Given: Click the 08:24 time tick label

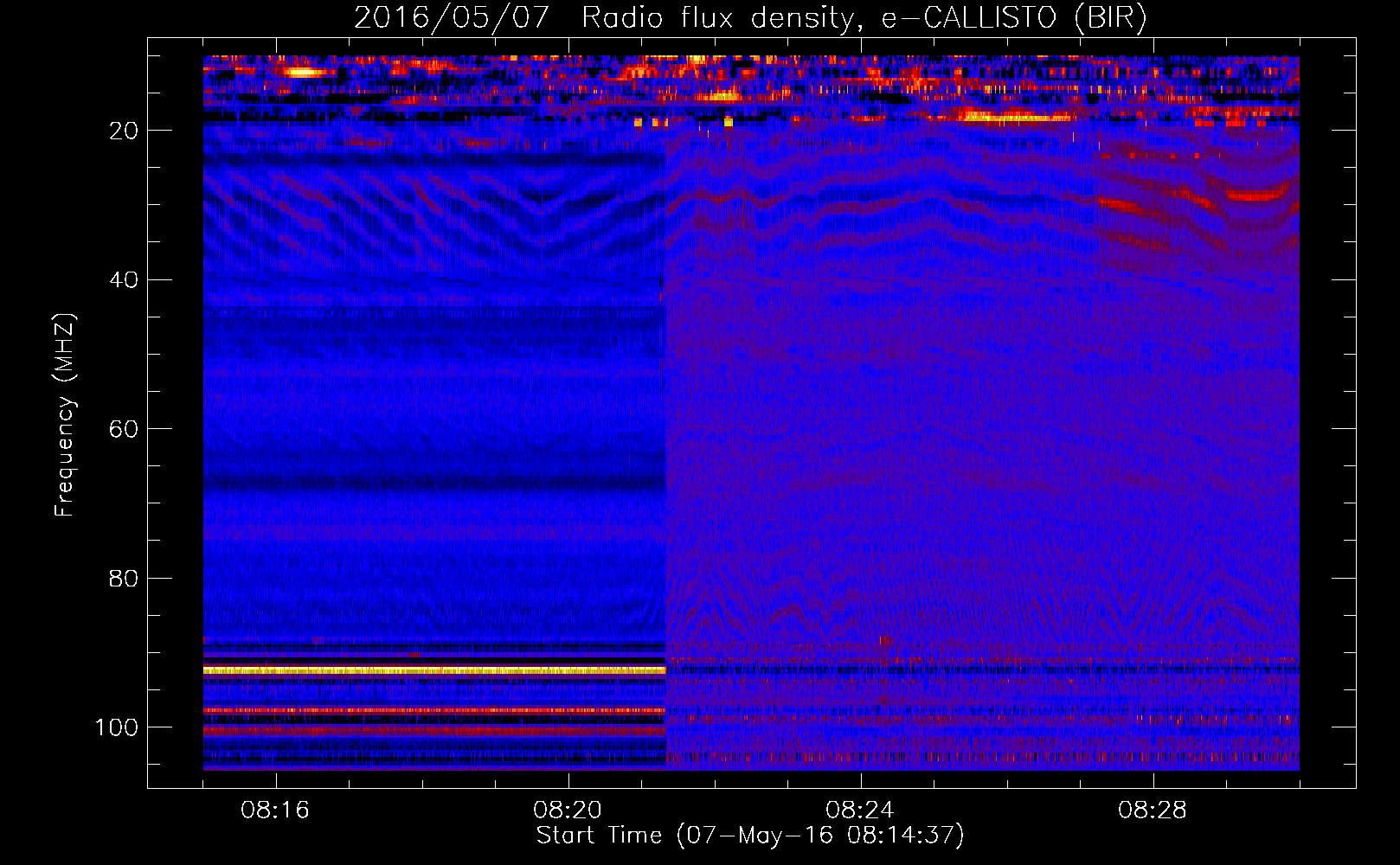Looking at the screenshot, I should click(x=860, y=811).
